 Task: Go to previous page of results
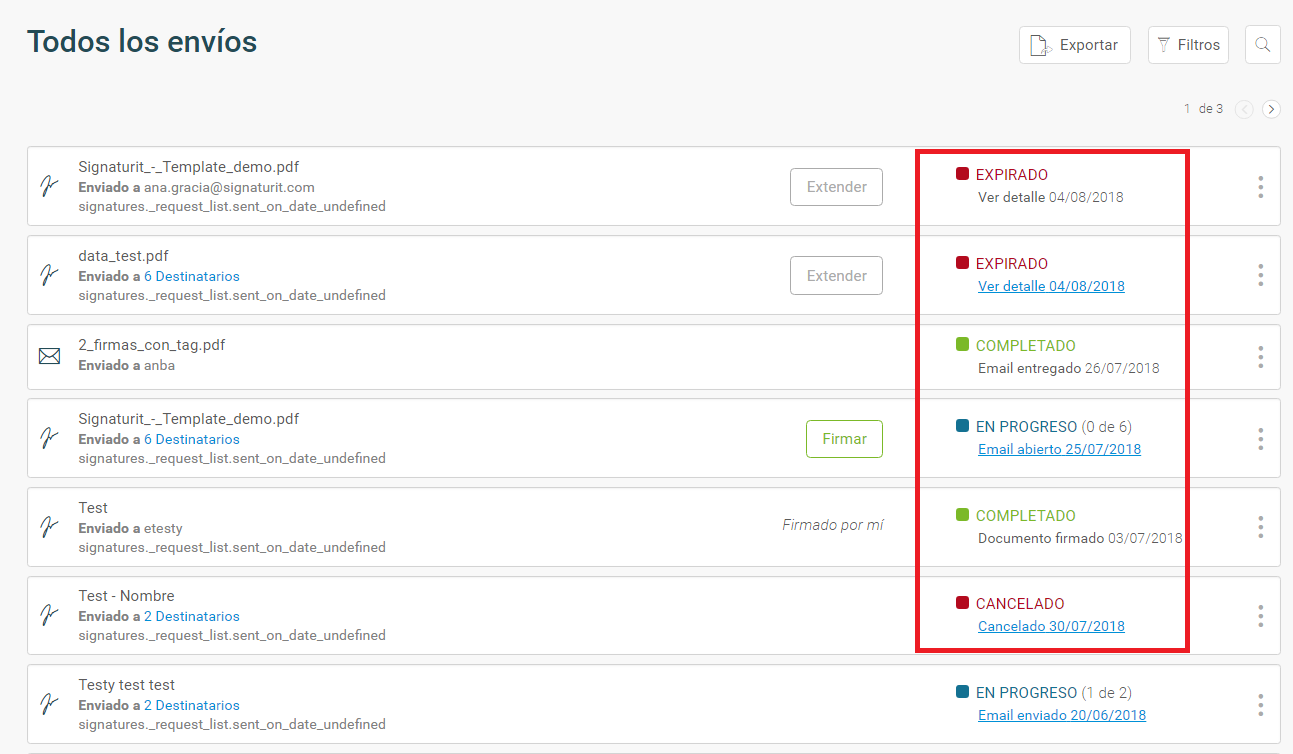(x=1244, y=109)
